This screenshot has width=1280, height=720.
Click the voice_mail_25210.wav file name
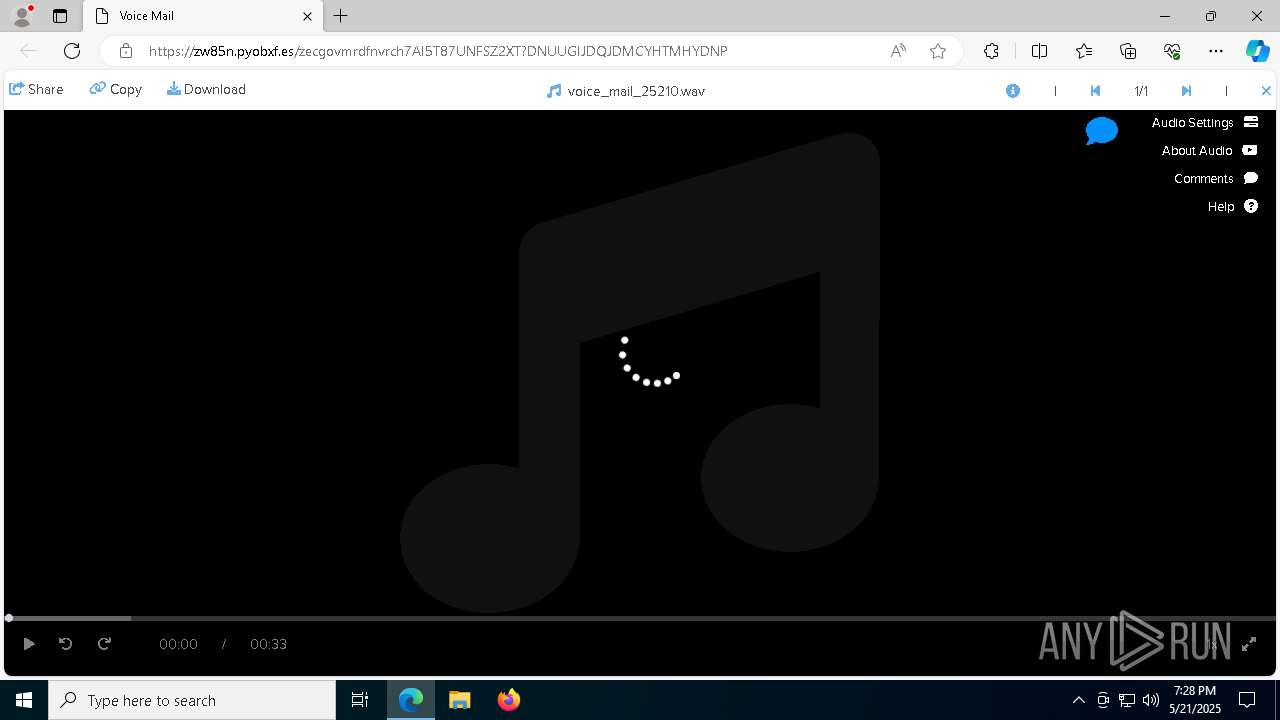coord(636,91)
